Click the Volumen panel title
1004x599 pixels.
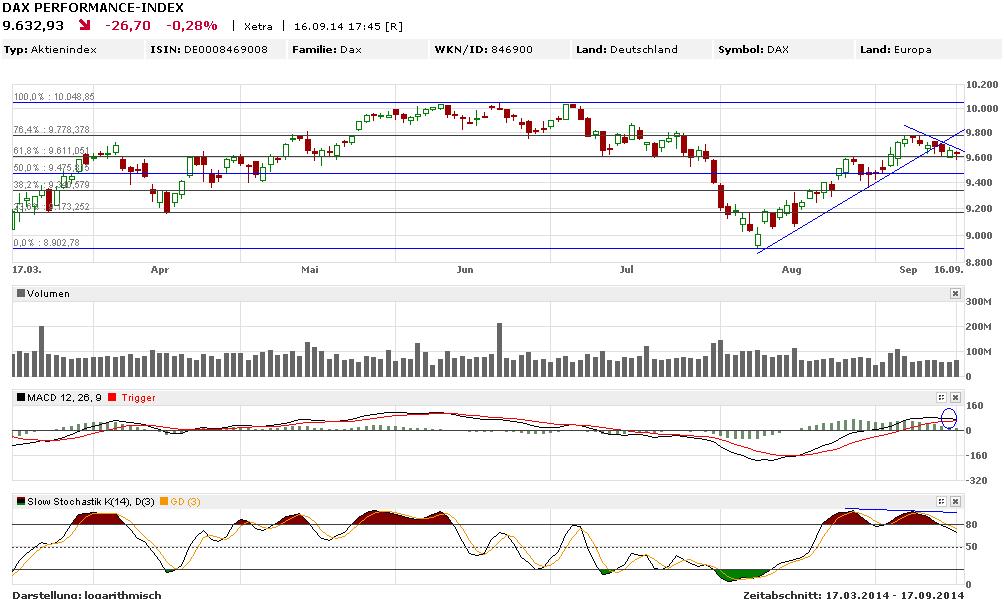[x=48, y=293]
